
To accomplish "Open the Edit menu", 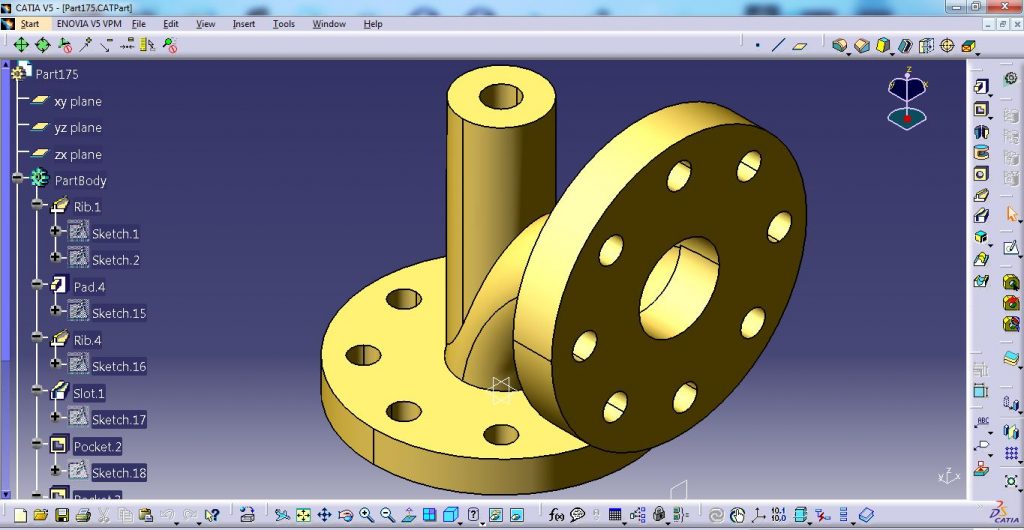I will pos(171,24).
